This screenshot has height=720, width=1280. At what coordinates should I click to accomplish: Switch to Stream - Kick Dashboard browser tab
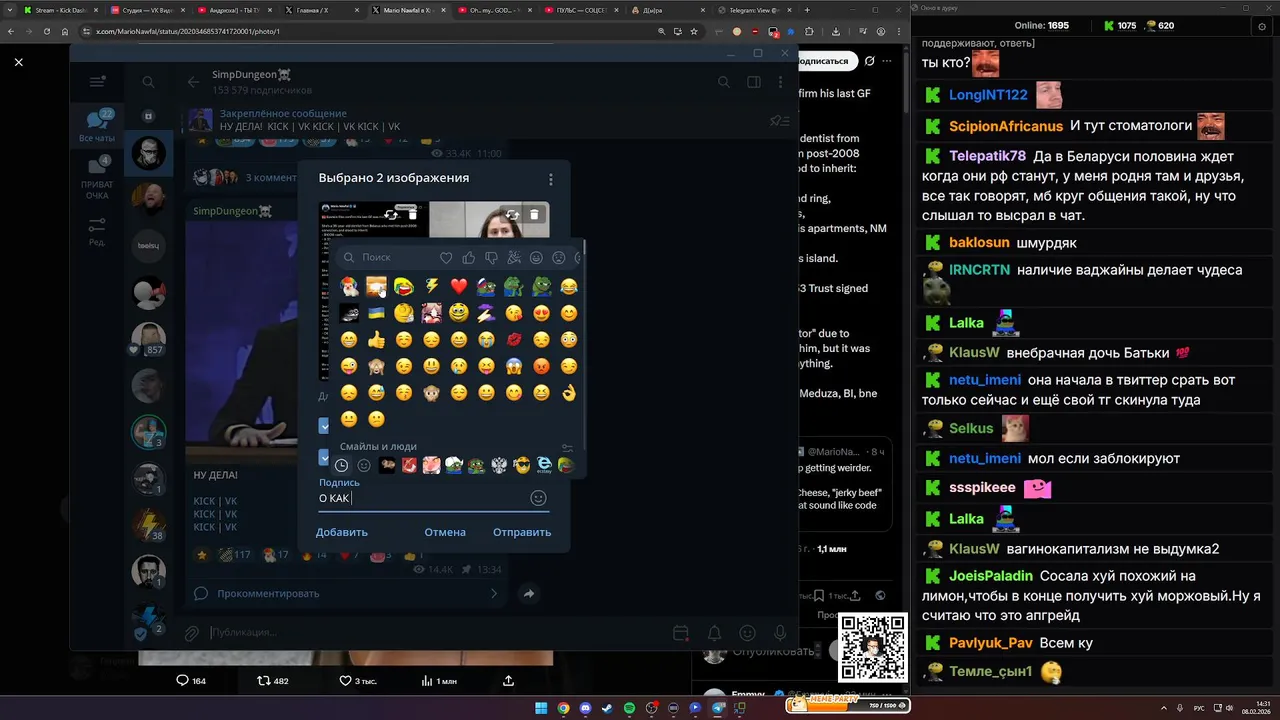coord(60,10)
